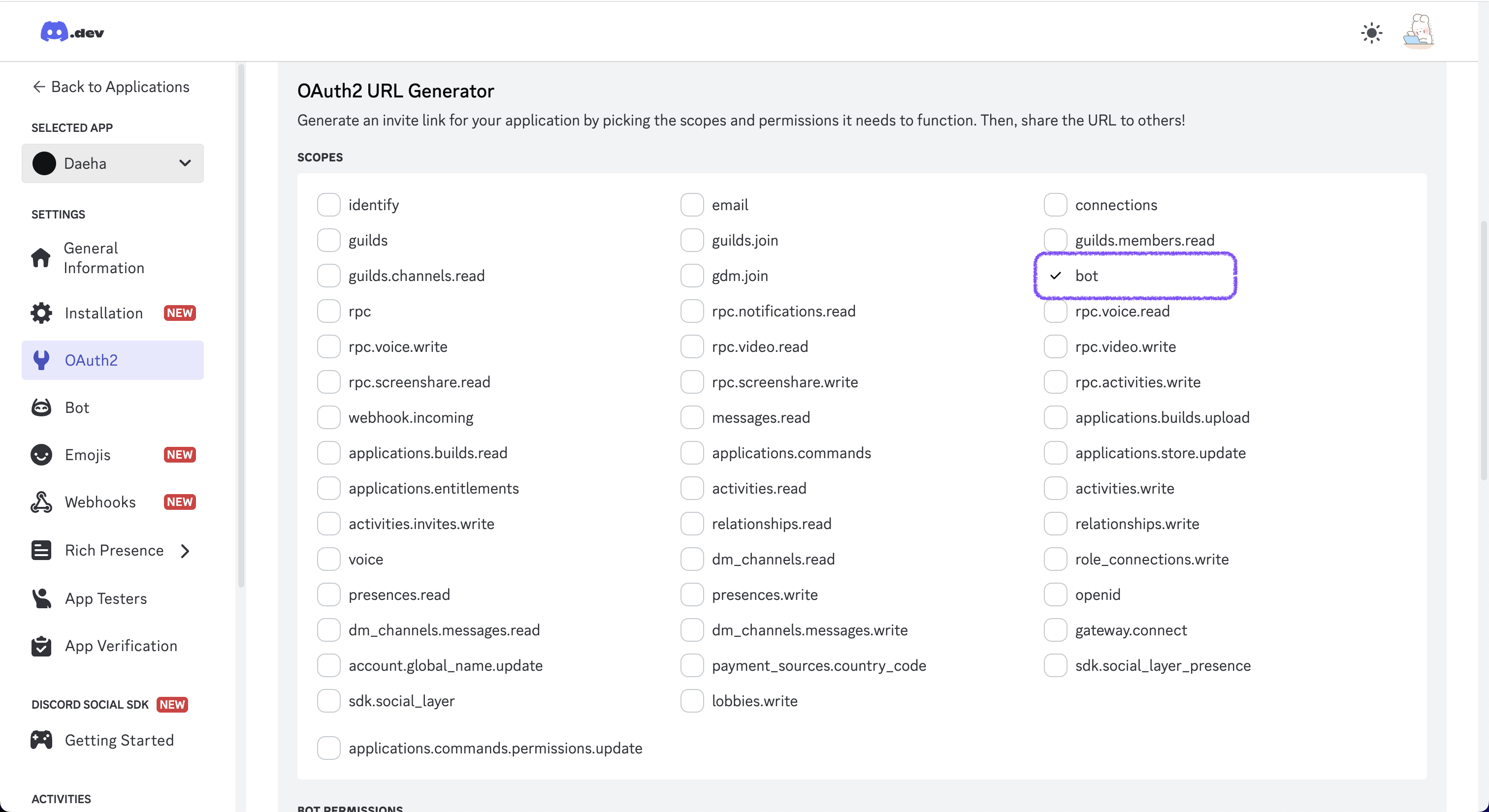Tick the connections scope checkbox
Viewport: 1489px width, 812px height.
tap(1055, 205)
